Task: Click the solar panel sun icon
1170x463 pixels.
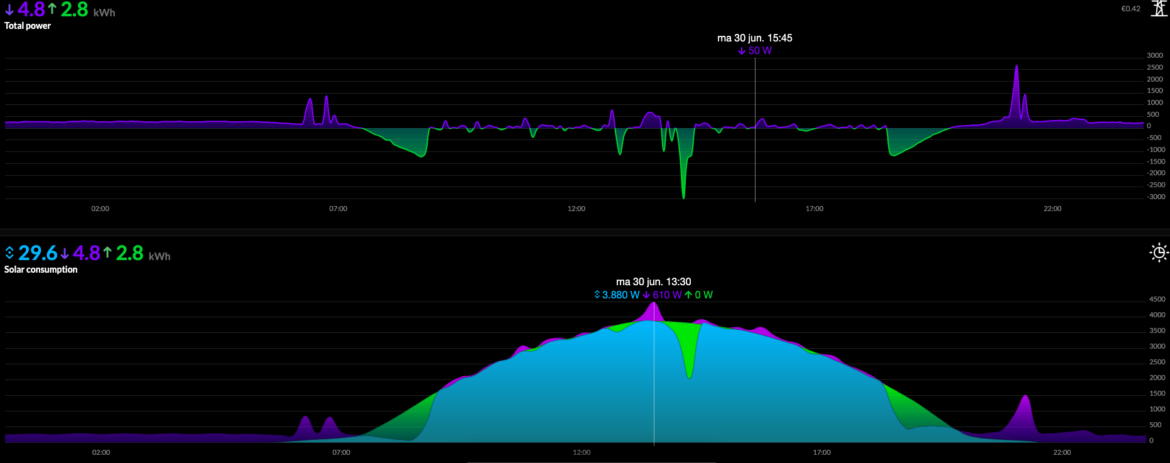Action: click(1159, 252)
